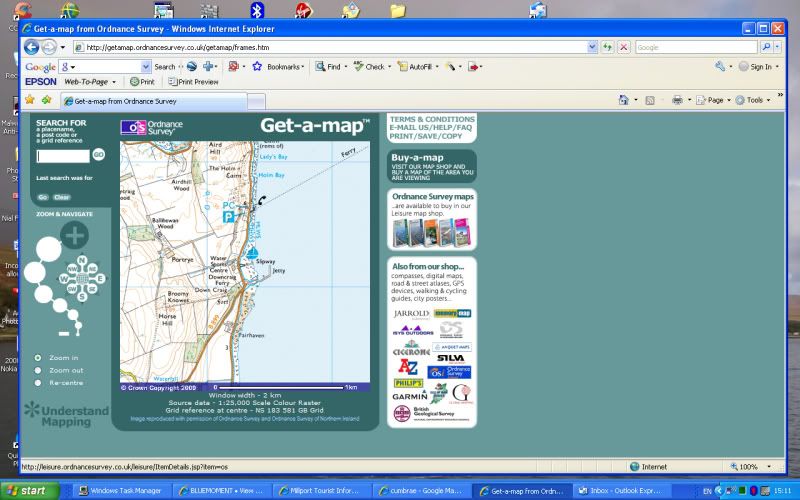
Task: Click the EPSON Print icon
Action: (135, 82)
